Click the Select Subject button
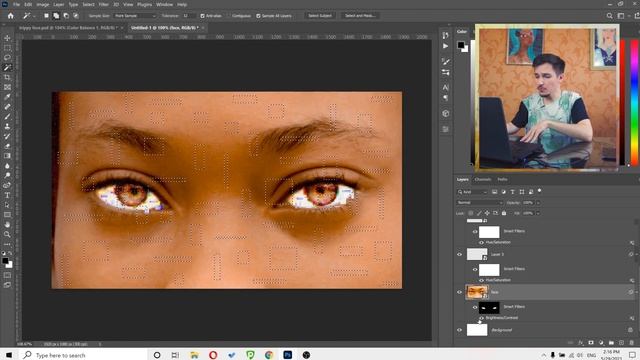Image resolution: width=640 pixels, height=360 pixels. coord(320,16)
